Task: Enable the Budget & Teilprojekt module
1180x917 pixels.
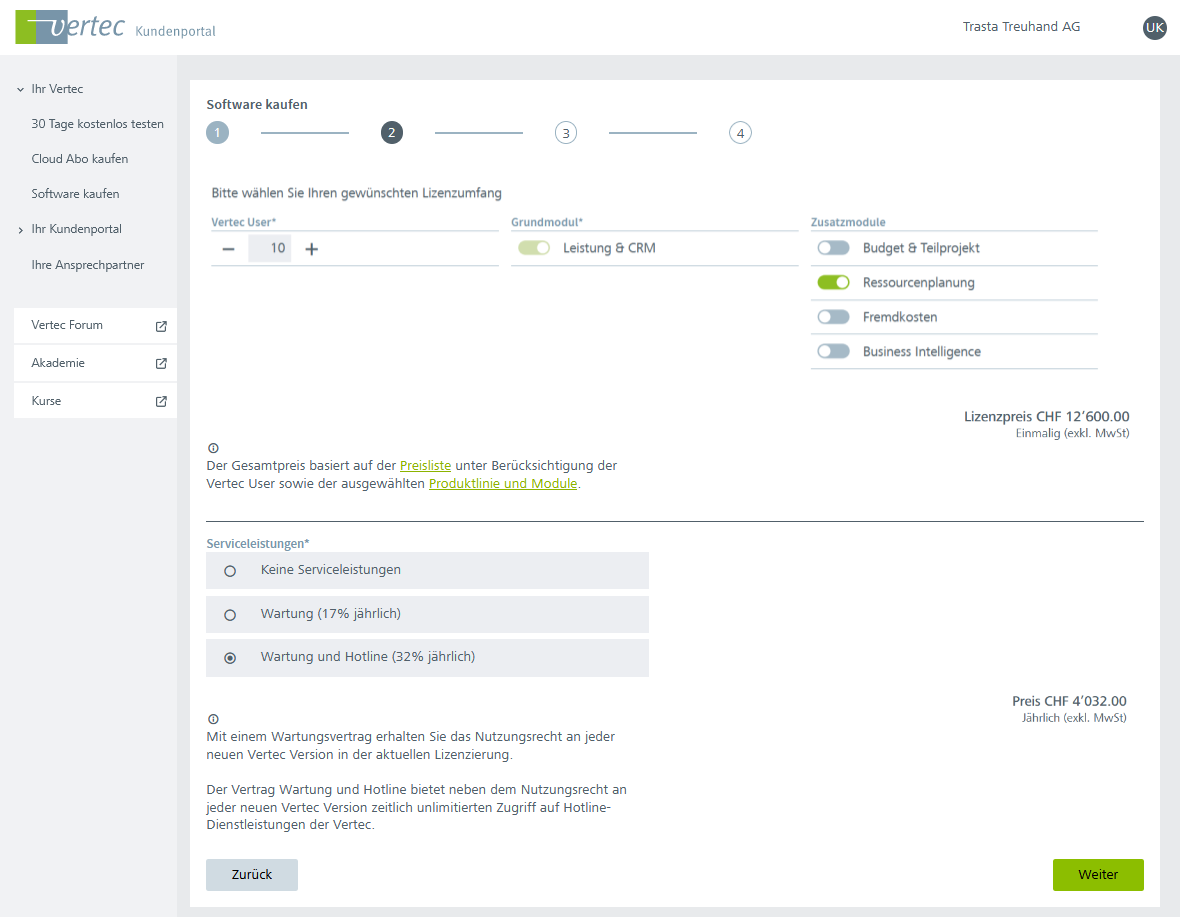Action: 833,248
